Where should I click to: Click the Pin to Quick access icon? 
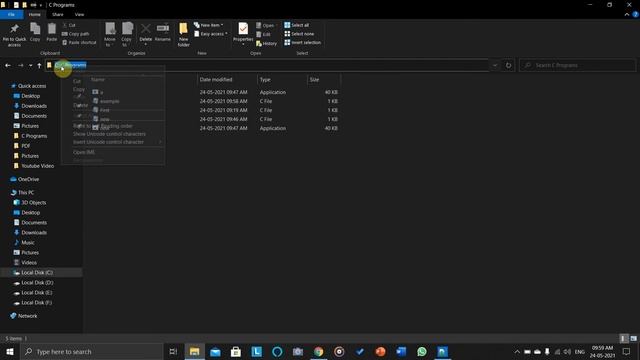point(14,29)
